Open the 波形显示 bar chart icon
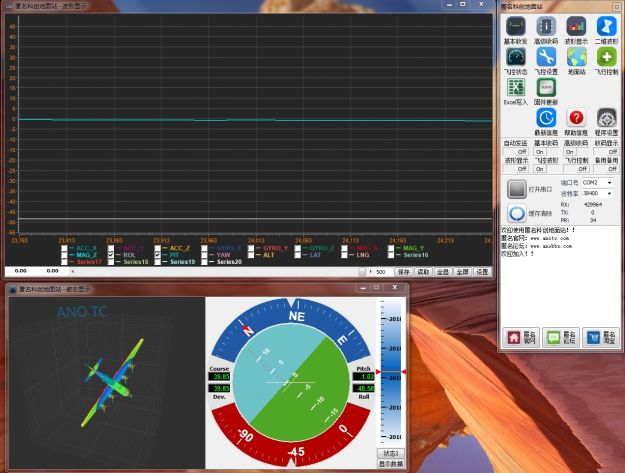The height and width of the screenshot is (473, 625). (x=576, y=27)
